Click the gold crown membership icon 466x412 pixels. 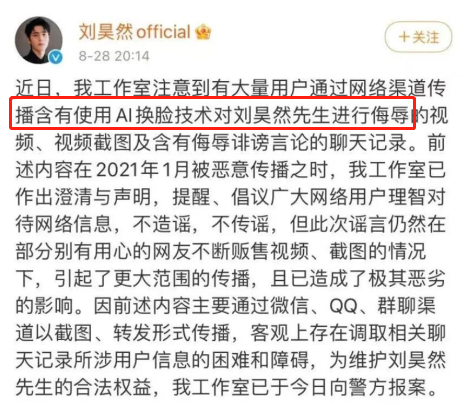[x=203, y=32]
